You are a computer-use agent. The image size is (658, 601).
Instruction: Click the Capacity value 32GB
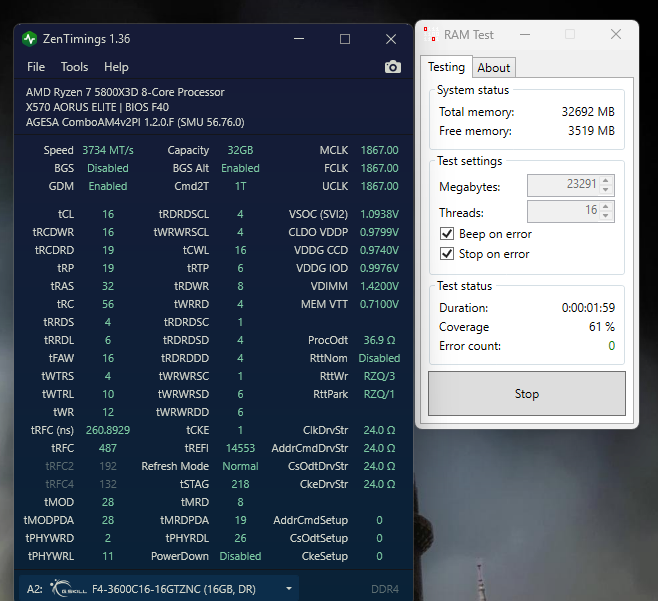[x=240, y=150]
